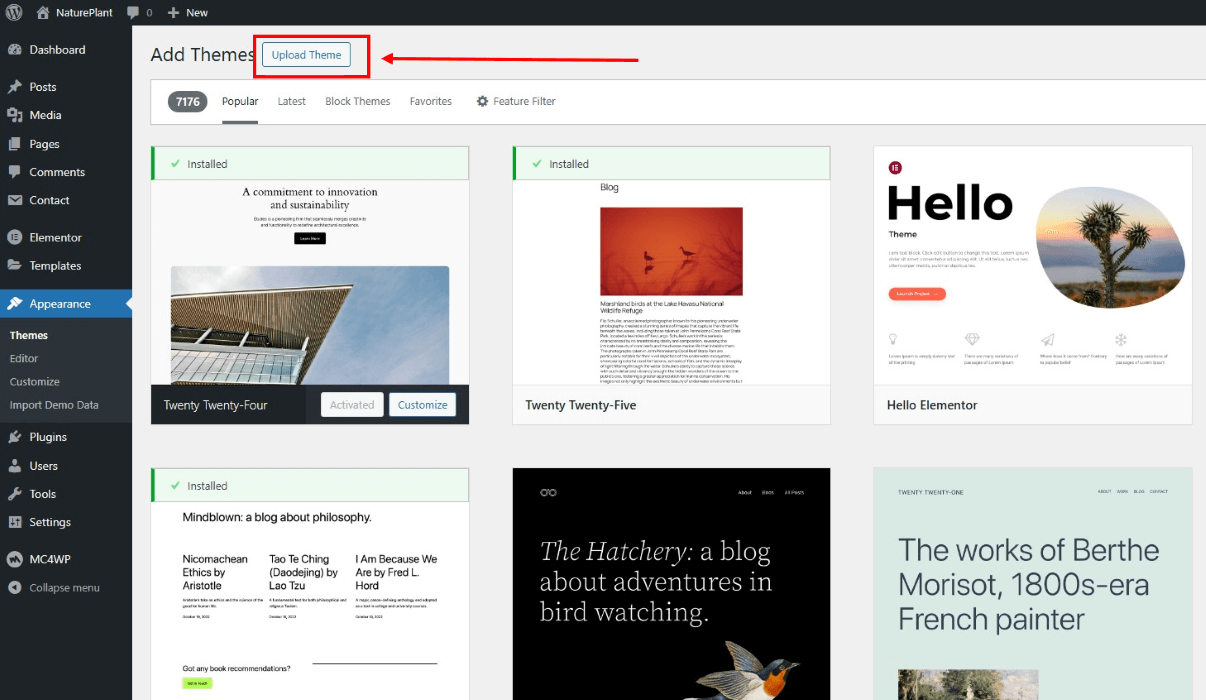Click the NaturePlant home icon

click(x=42, y=12)
